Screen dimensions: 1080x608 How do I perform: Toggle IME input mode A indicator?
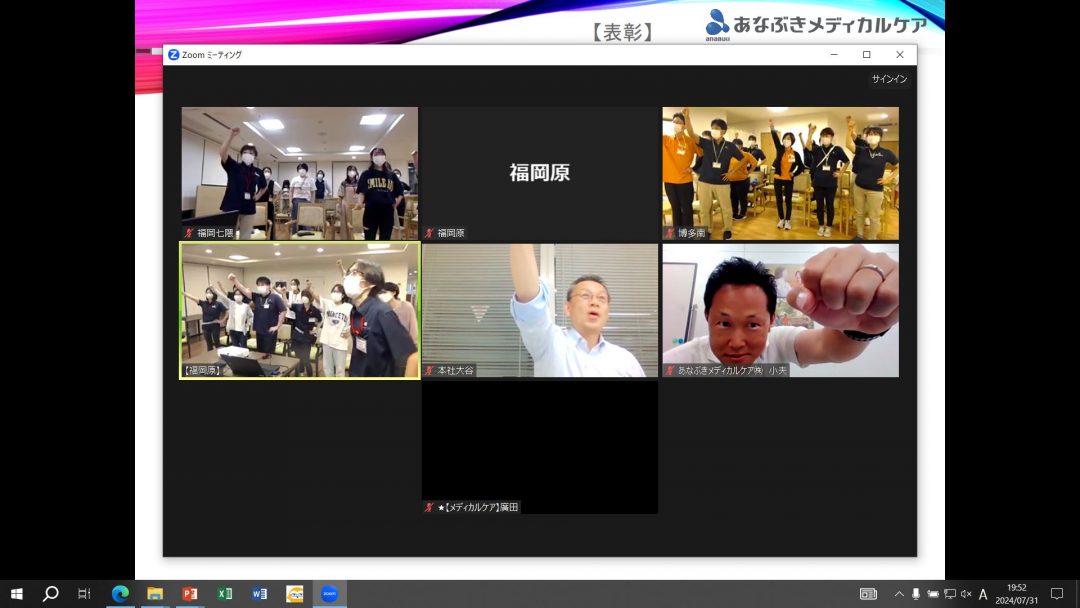(983, 594)
